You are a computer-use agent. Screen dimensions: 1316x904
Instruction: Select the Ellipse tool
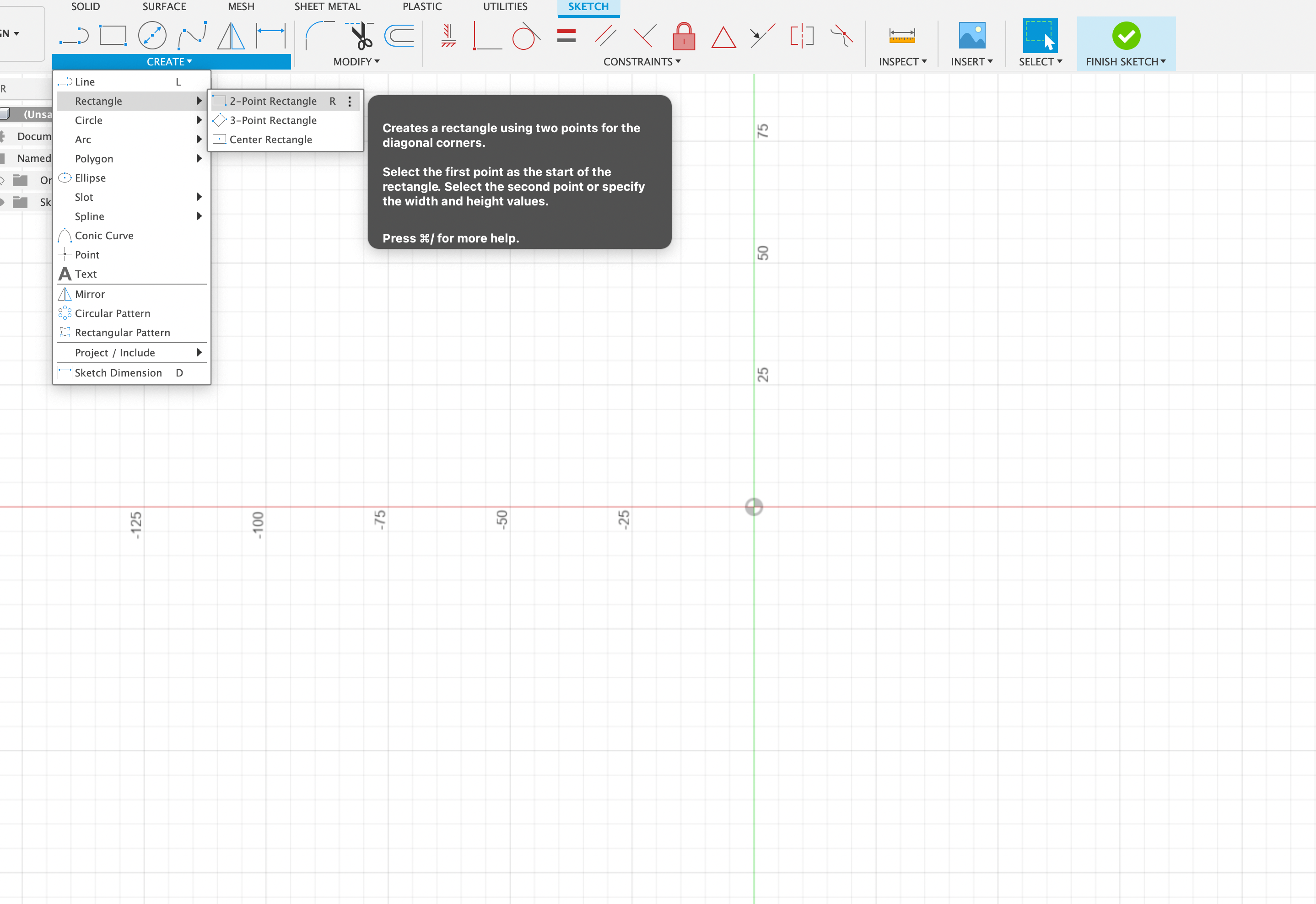tap(90, 178)
